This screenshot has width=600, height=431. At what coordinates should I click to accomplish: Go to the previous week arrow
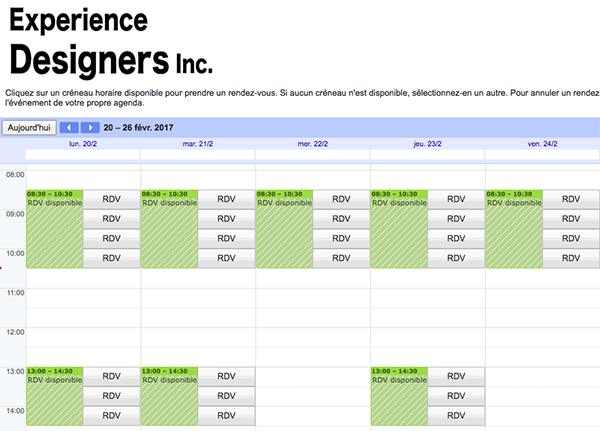[69, 128]
